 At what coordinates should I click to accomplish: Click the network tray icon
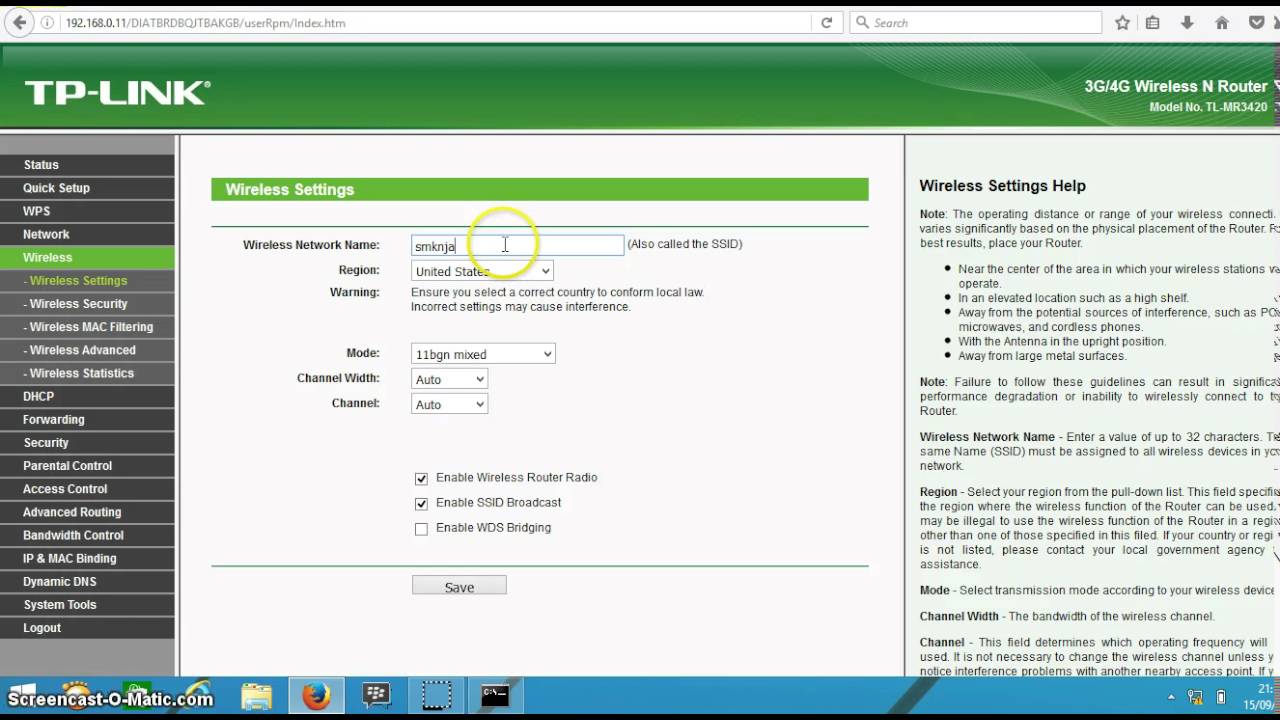coord(1195,697)
